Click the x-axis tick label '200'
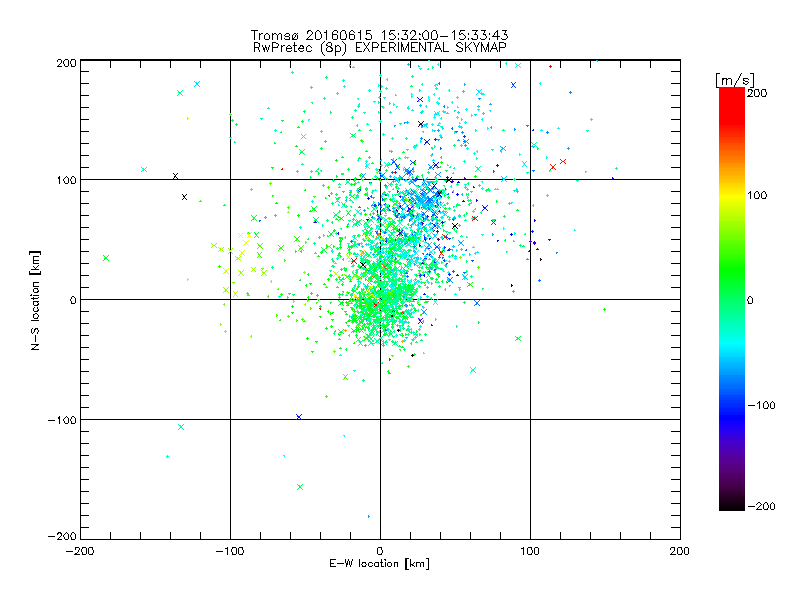 (x=680, y=551)
